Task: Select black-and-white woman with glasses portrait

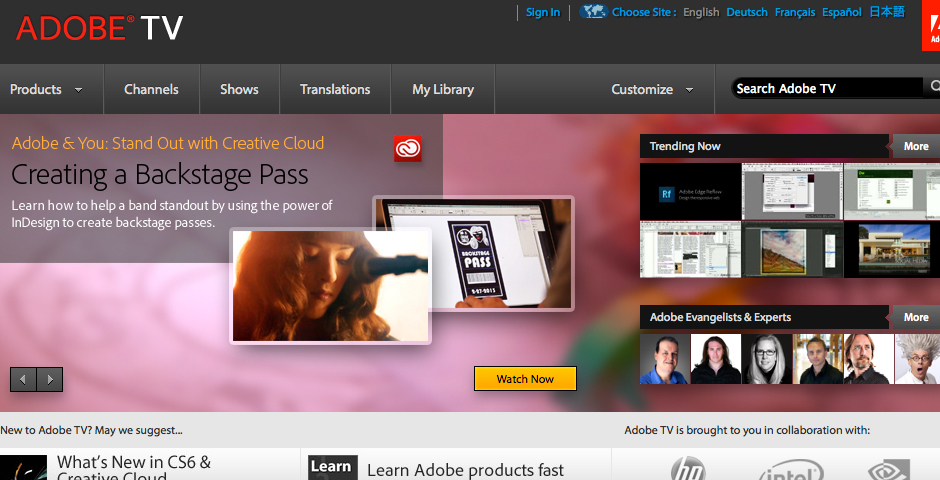Action: pos(767,359)
